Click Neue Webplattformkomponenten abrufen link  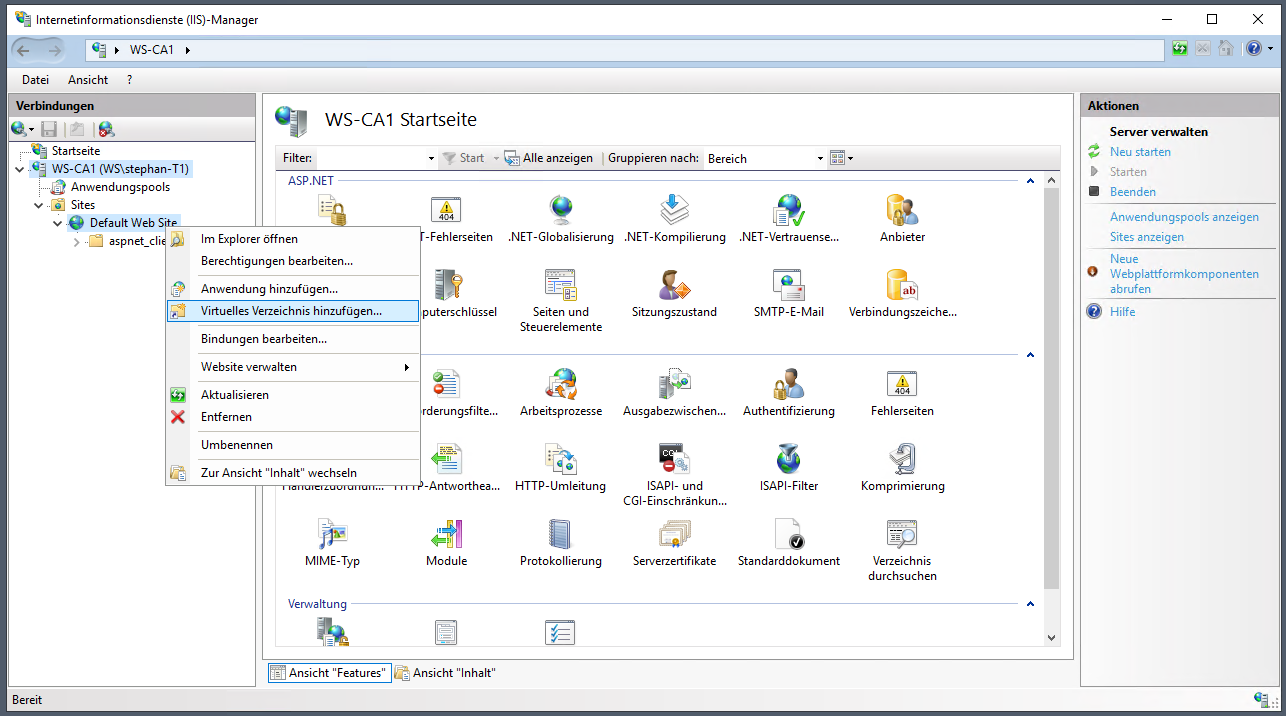pyautogui.click(x=1184, y=274)
